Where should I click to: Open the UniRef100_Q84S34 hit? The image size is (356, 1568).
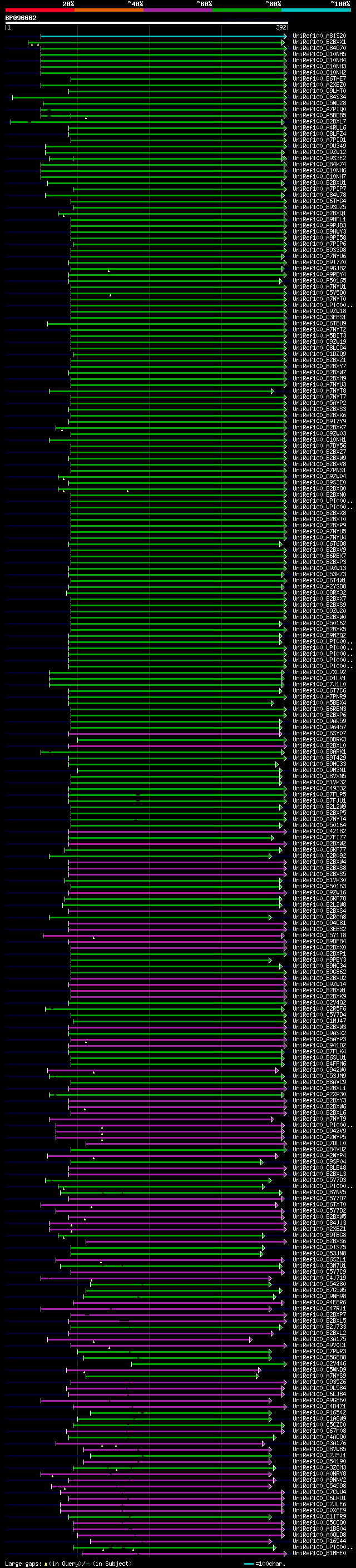pos(319,97)
